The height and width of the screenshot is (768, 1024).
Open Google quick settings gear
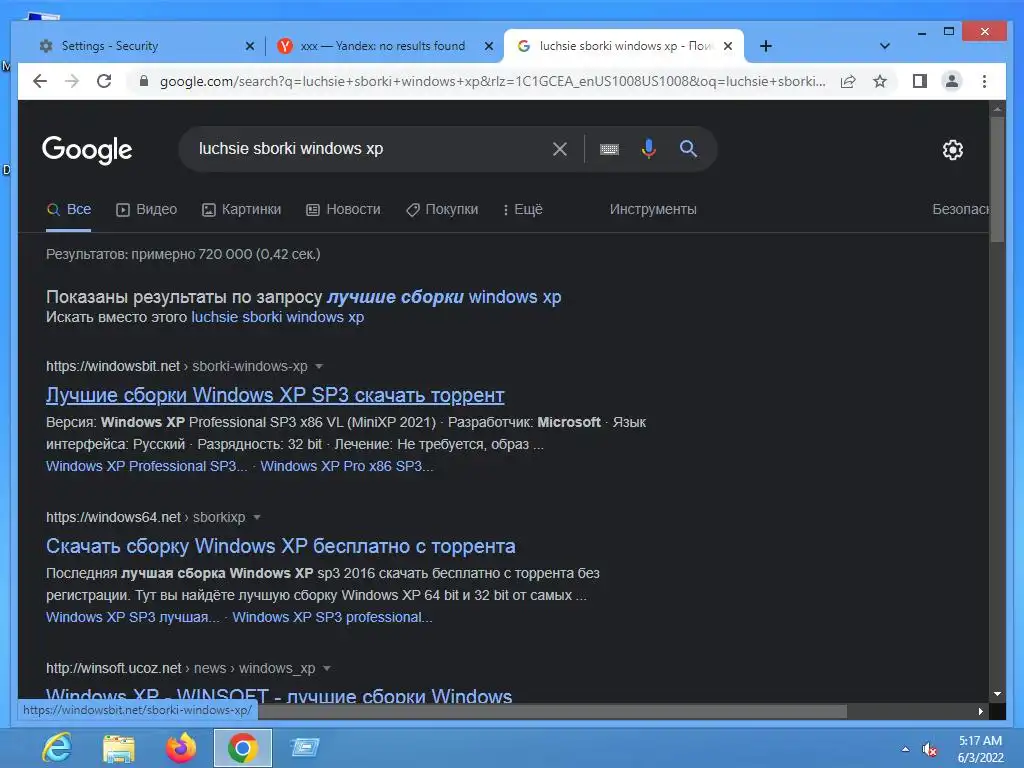[x=953, y=150]
